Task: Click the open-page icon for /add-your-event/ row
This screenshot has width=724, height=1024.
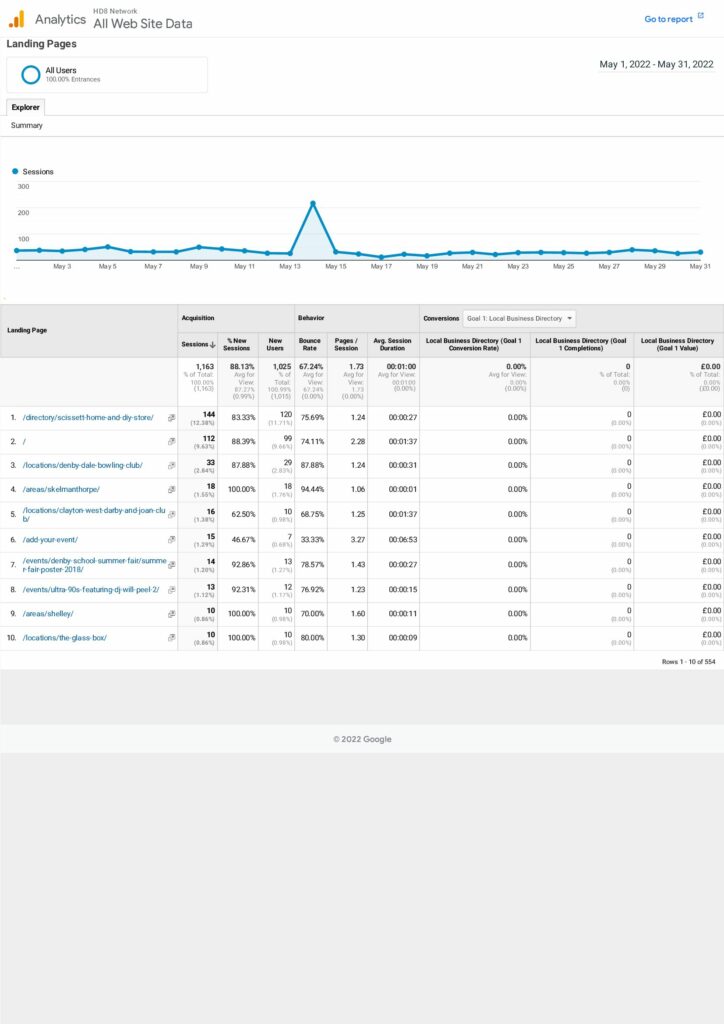Action: point(171,540)
